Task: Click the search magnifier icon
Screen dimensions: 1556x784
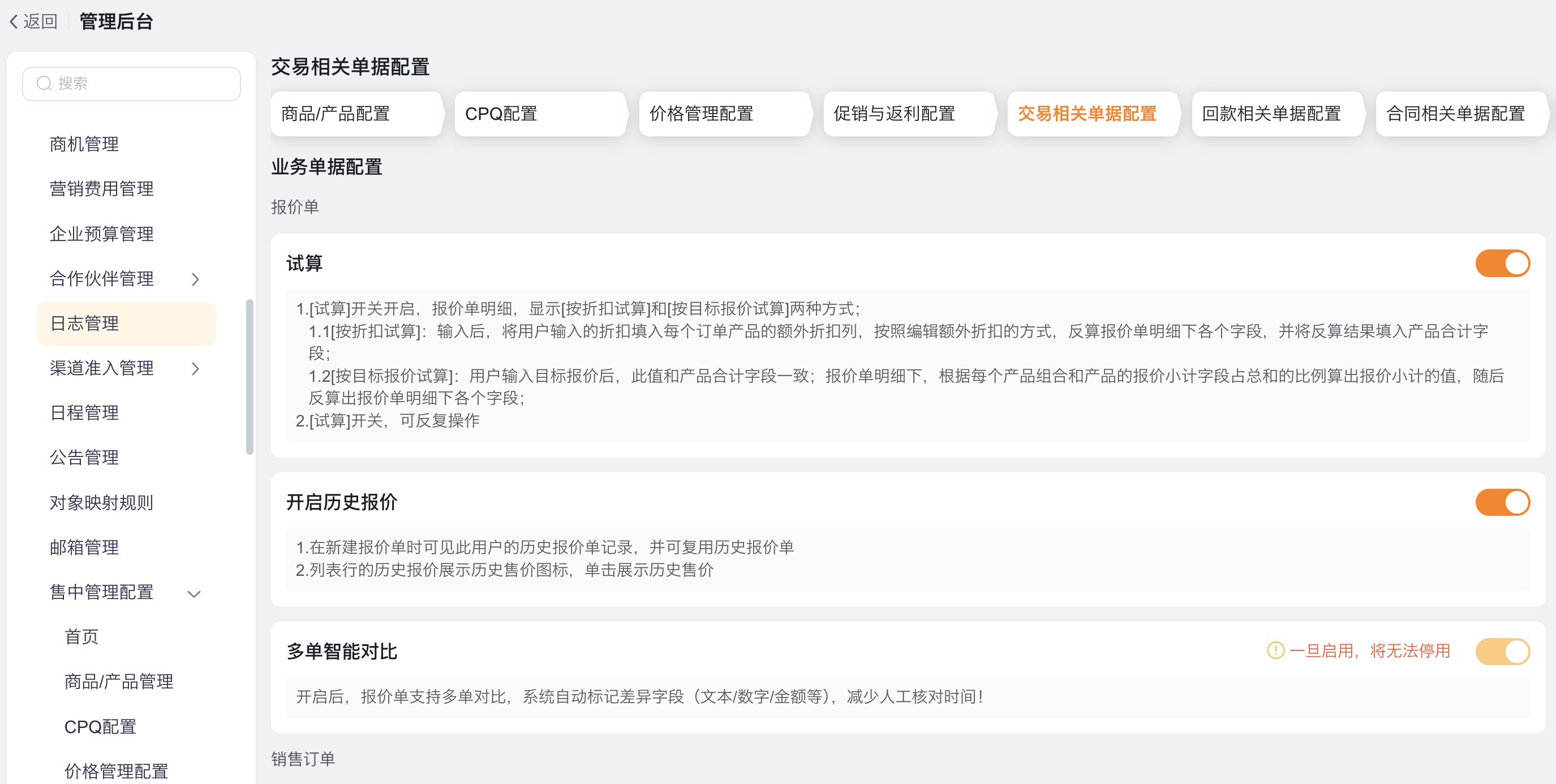Action: (44, 83)
